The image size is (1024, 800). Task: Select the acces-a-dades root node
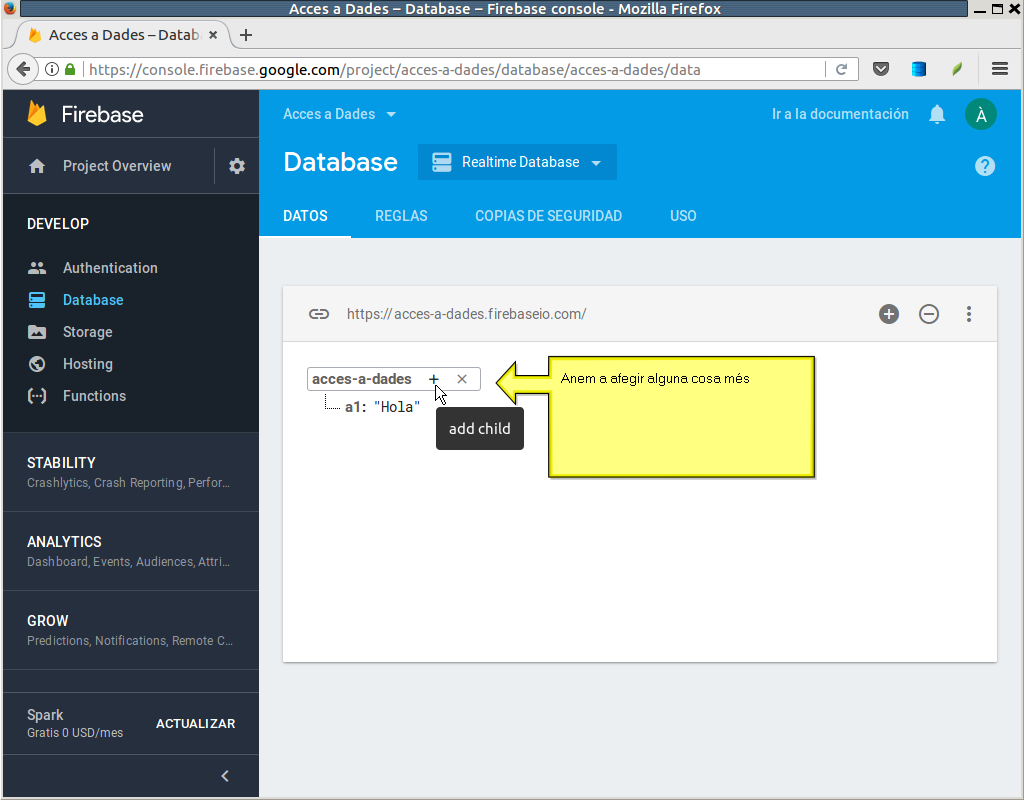pos(362,379)
